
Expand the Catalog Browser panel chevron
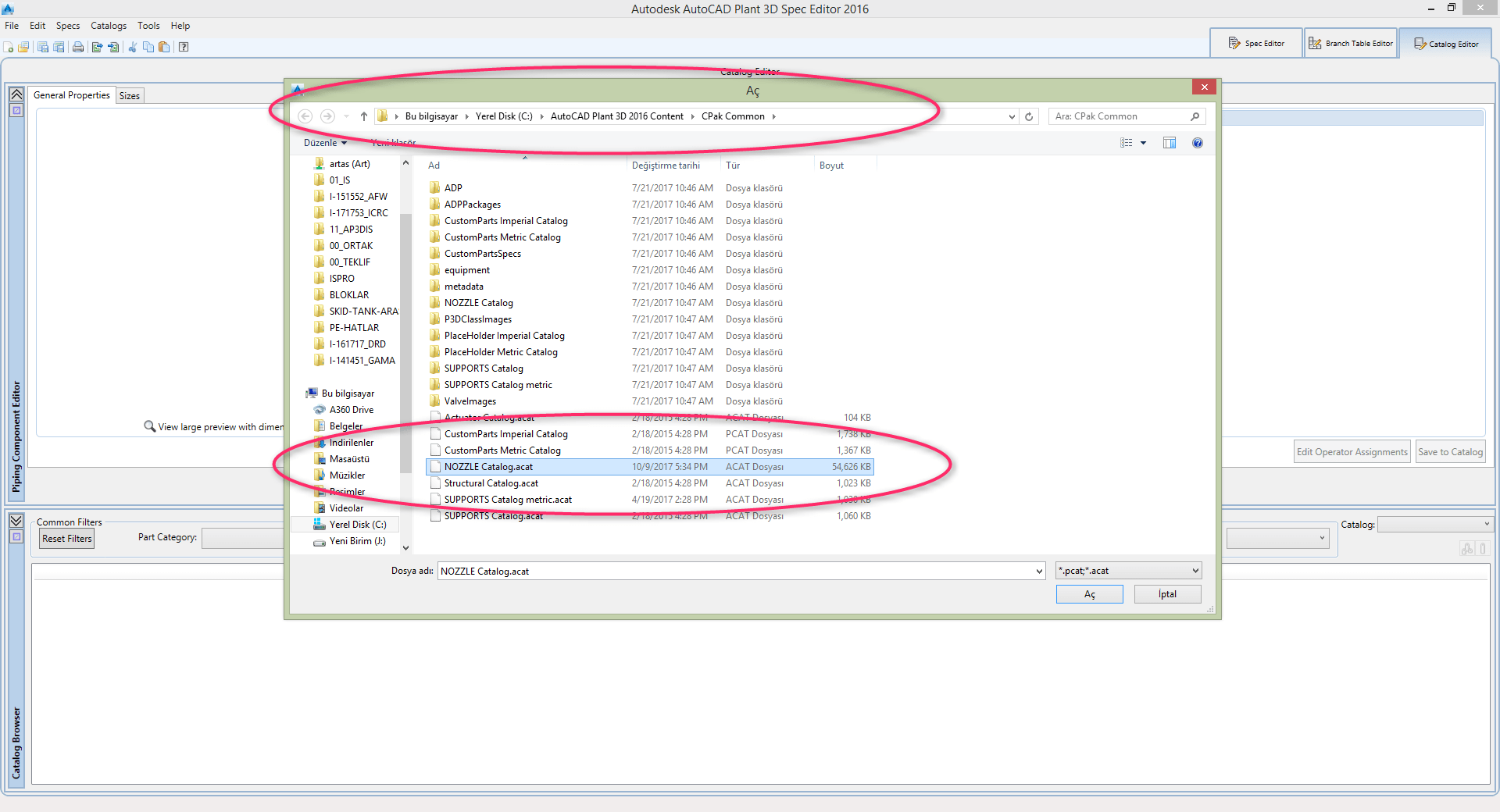[x=16, y=520]
